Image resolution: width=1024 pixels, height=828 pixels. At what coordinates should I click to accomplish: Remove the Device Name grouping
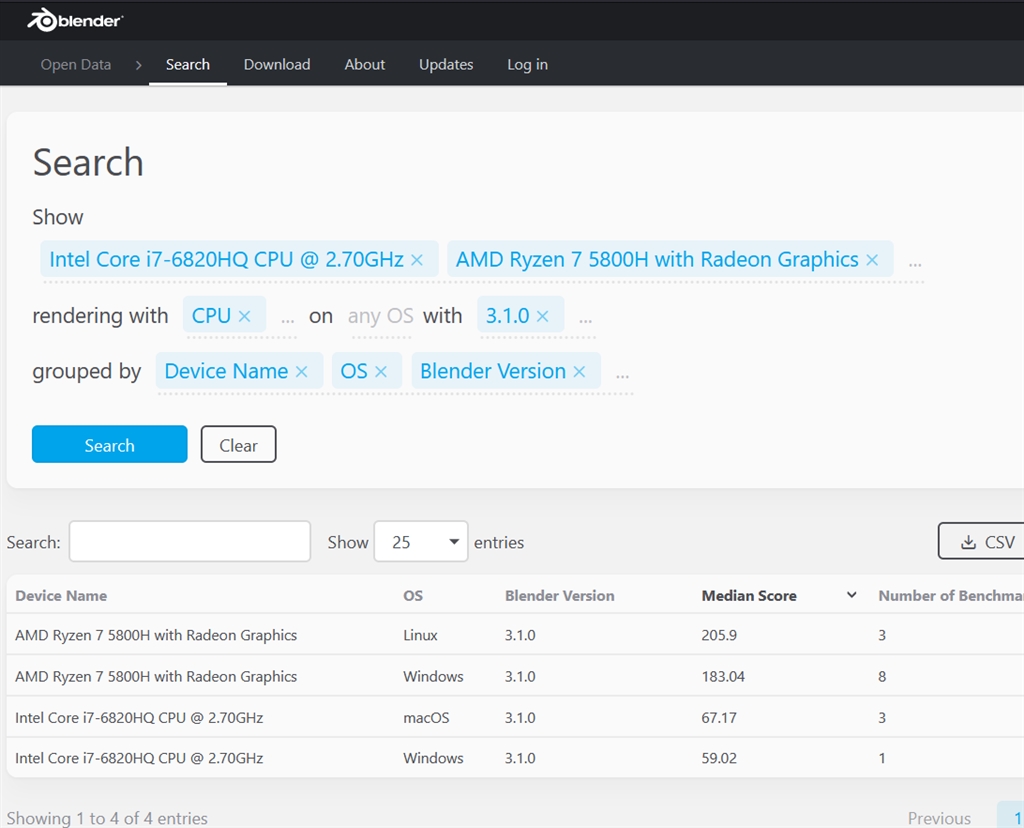click(x=301, y=372)
